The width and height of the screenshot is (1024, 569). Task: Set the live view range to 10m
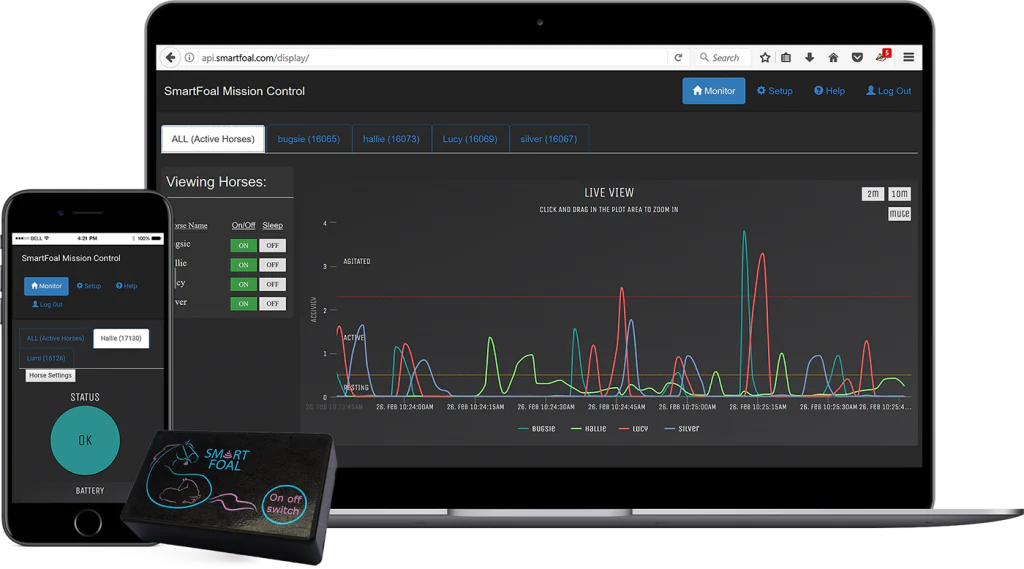click(x=899, y=194)
